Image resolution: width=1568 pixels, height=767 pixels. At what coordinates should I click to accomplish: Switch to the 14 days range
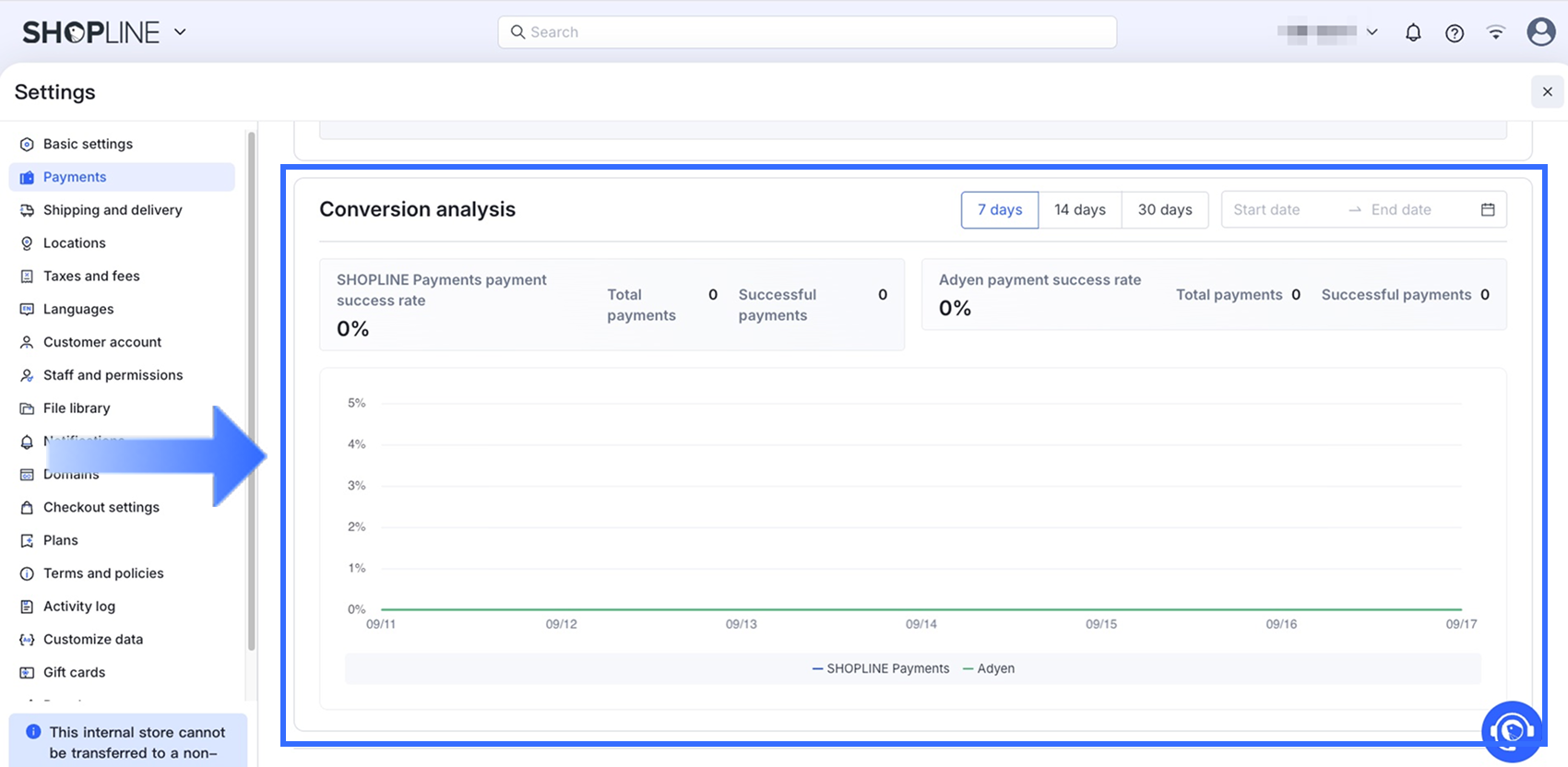(x=1080, y=210)
